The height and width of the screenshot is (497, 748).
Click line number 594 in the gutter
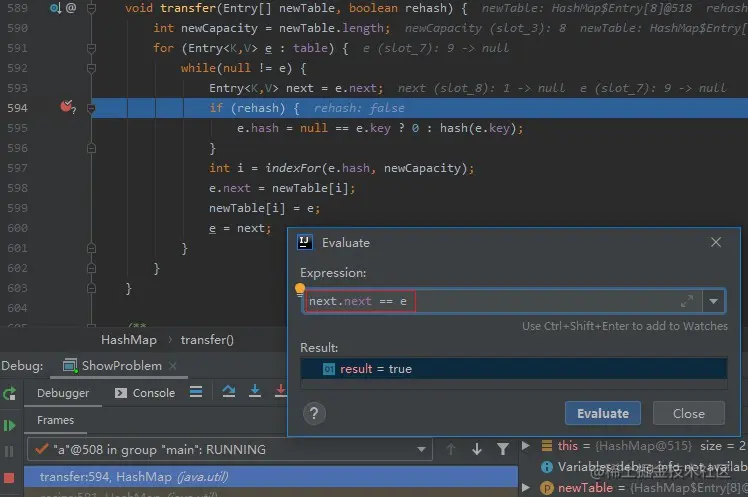(x=17, y=108)
